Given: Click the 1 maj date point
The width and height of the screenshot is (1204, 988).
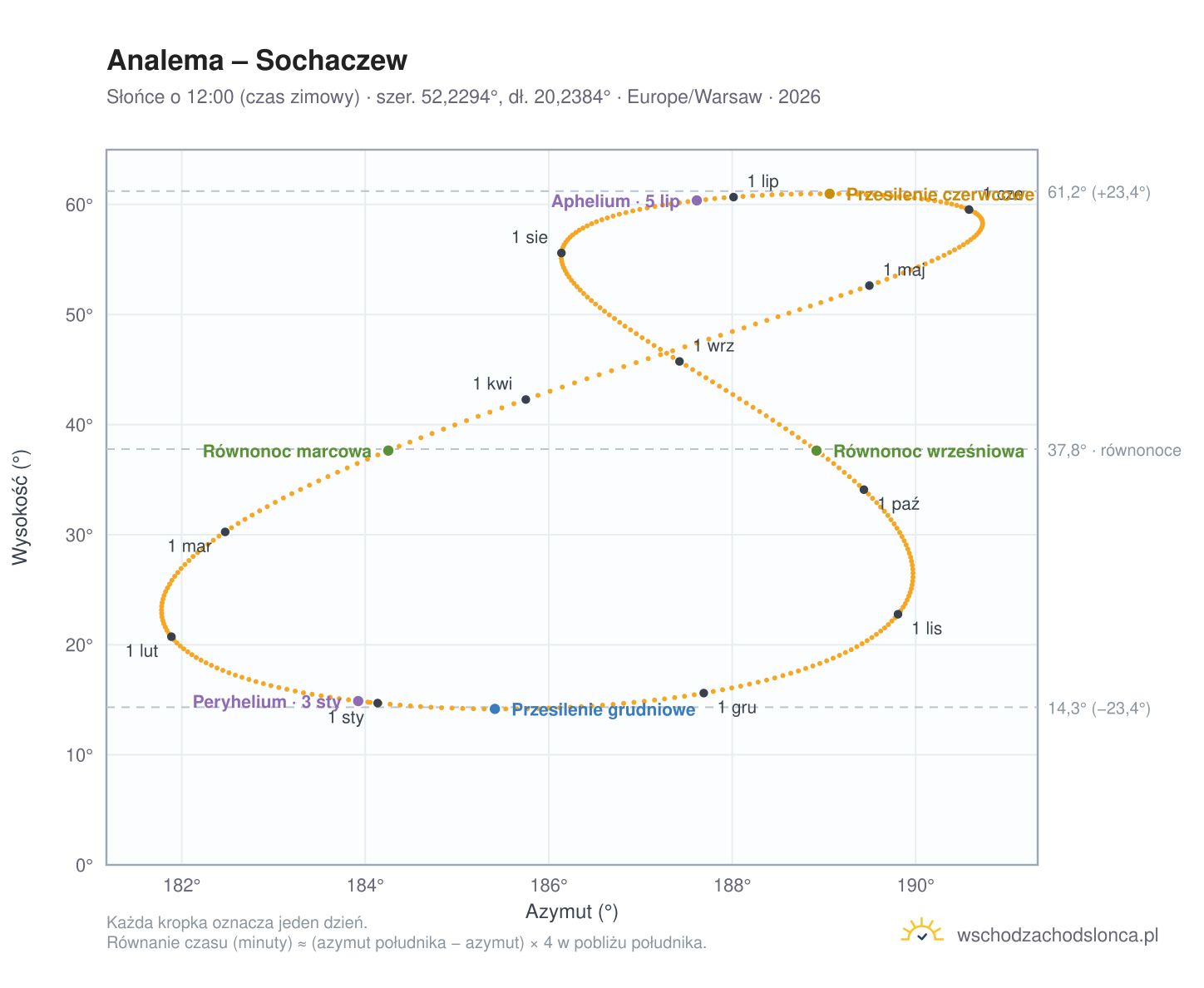Looking at the screenshot, I should point(870,285).
